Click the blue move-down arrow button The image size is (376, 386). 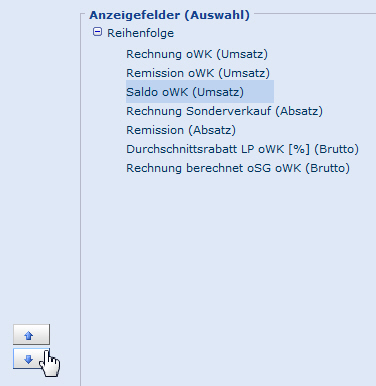(x=31, y=359)
